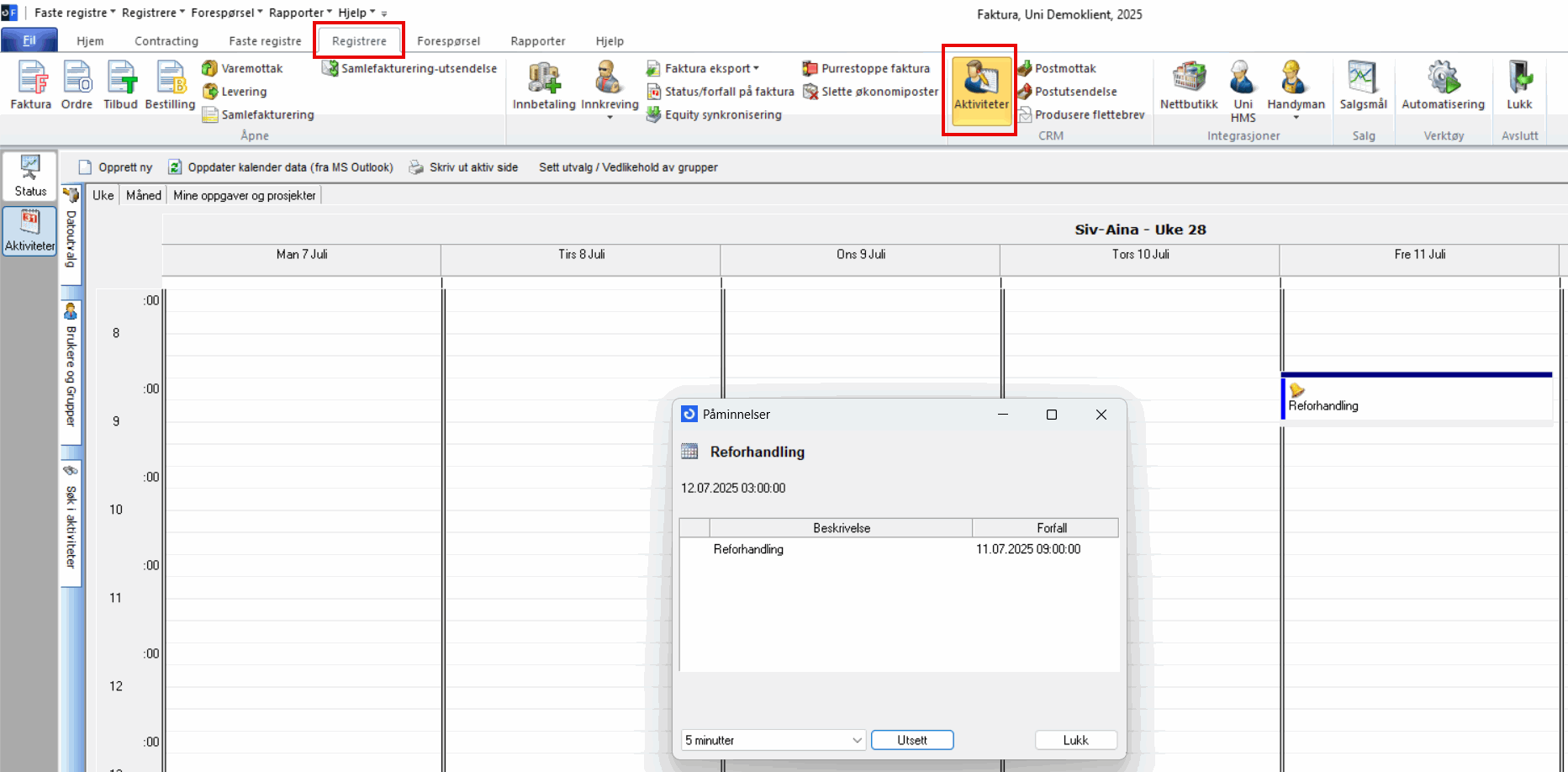Expand the Innkreving dropdown arrow
The height and width of the screenshot is (772, 1568).
pyautogui.click(x=610, y=118)
